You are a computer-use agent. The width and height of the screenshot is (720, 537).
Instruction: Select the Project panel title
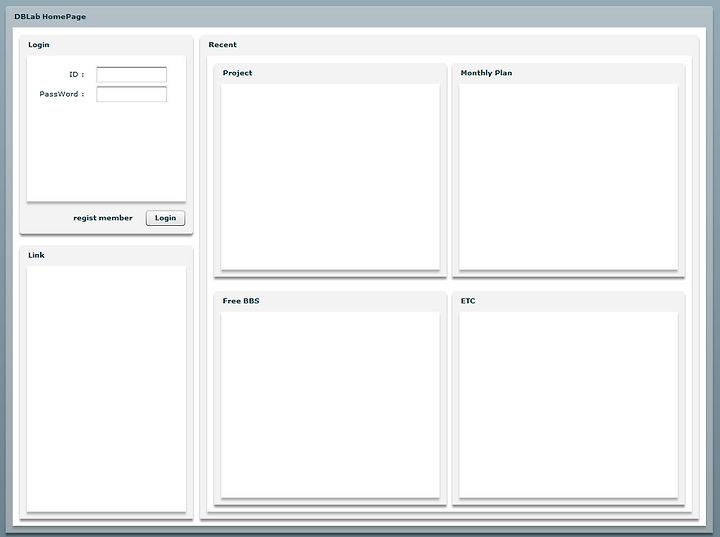[x=237, y=73]
